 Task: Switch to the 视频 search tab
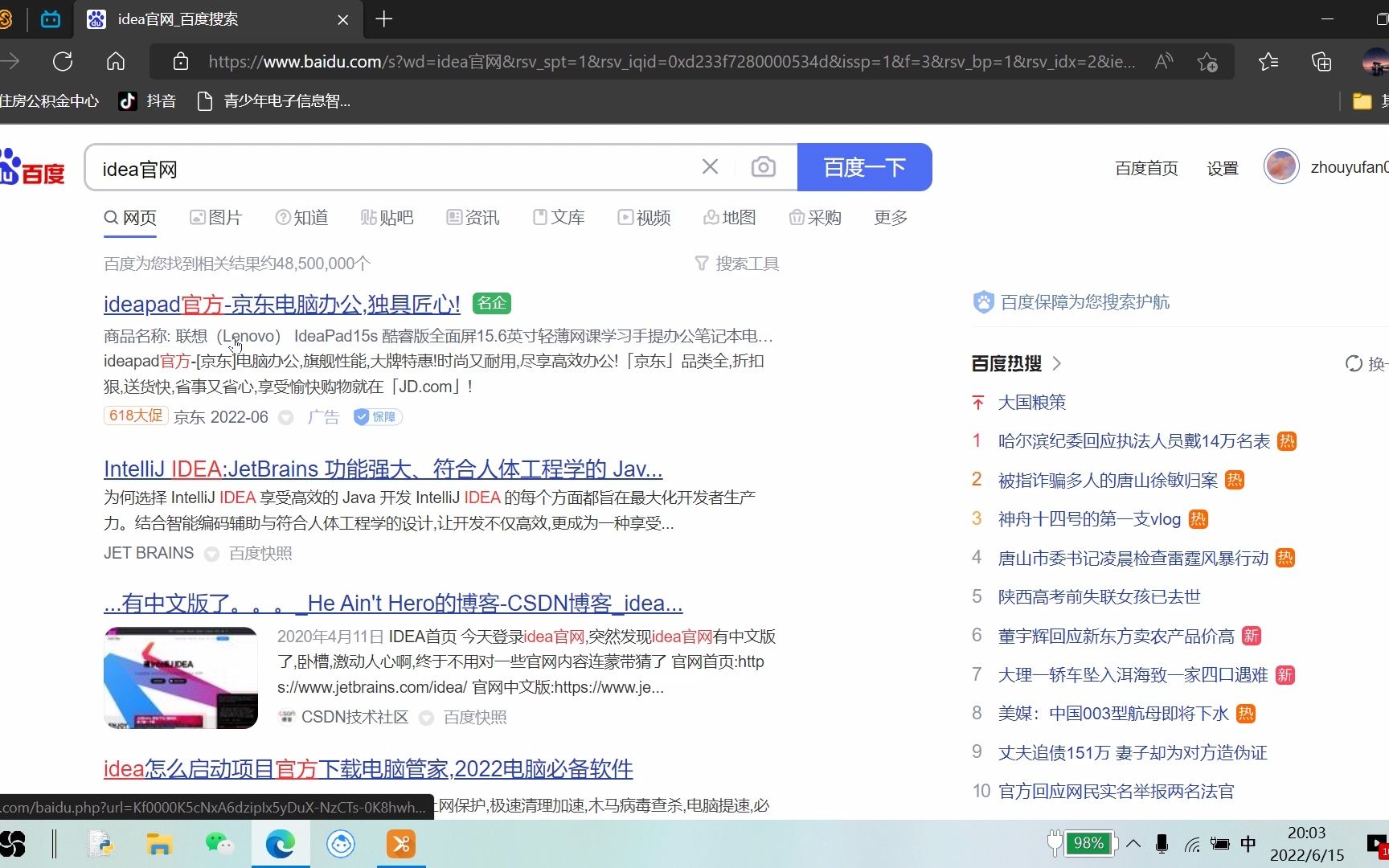[x=644, y=218]
